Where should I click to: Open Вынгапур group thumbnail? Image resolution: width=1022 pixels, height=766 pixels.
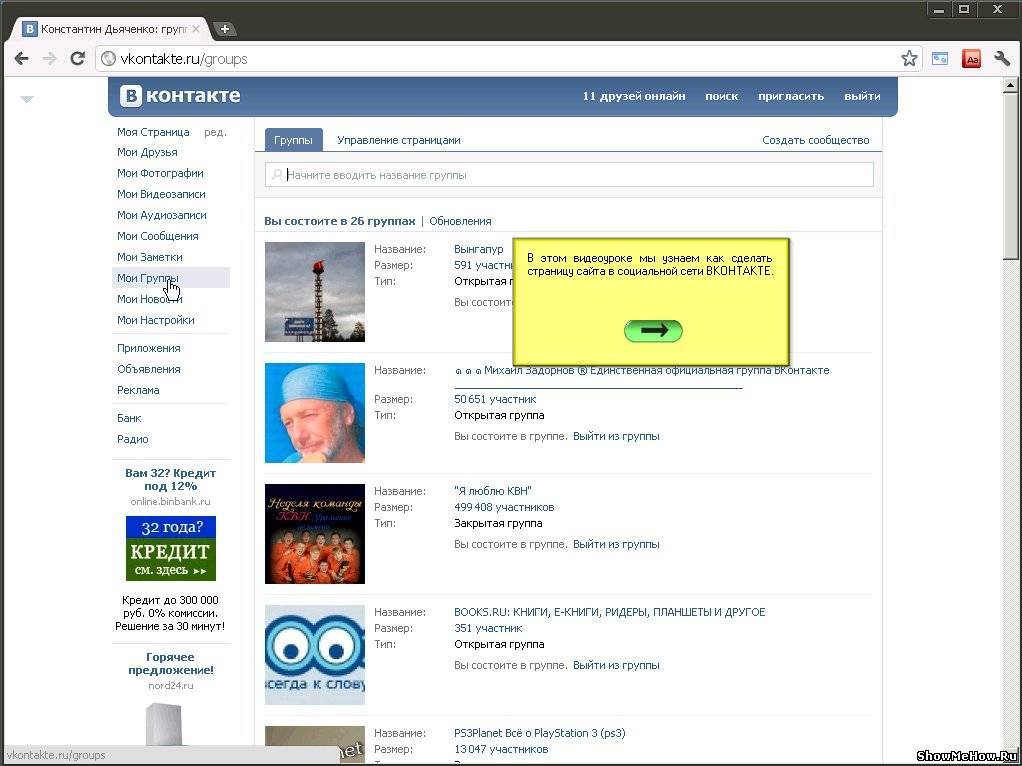coord(315,291)
